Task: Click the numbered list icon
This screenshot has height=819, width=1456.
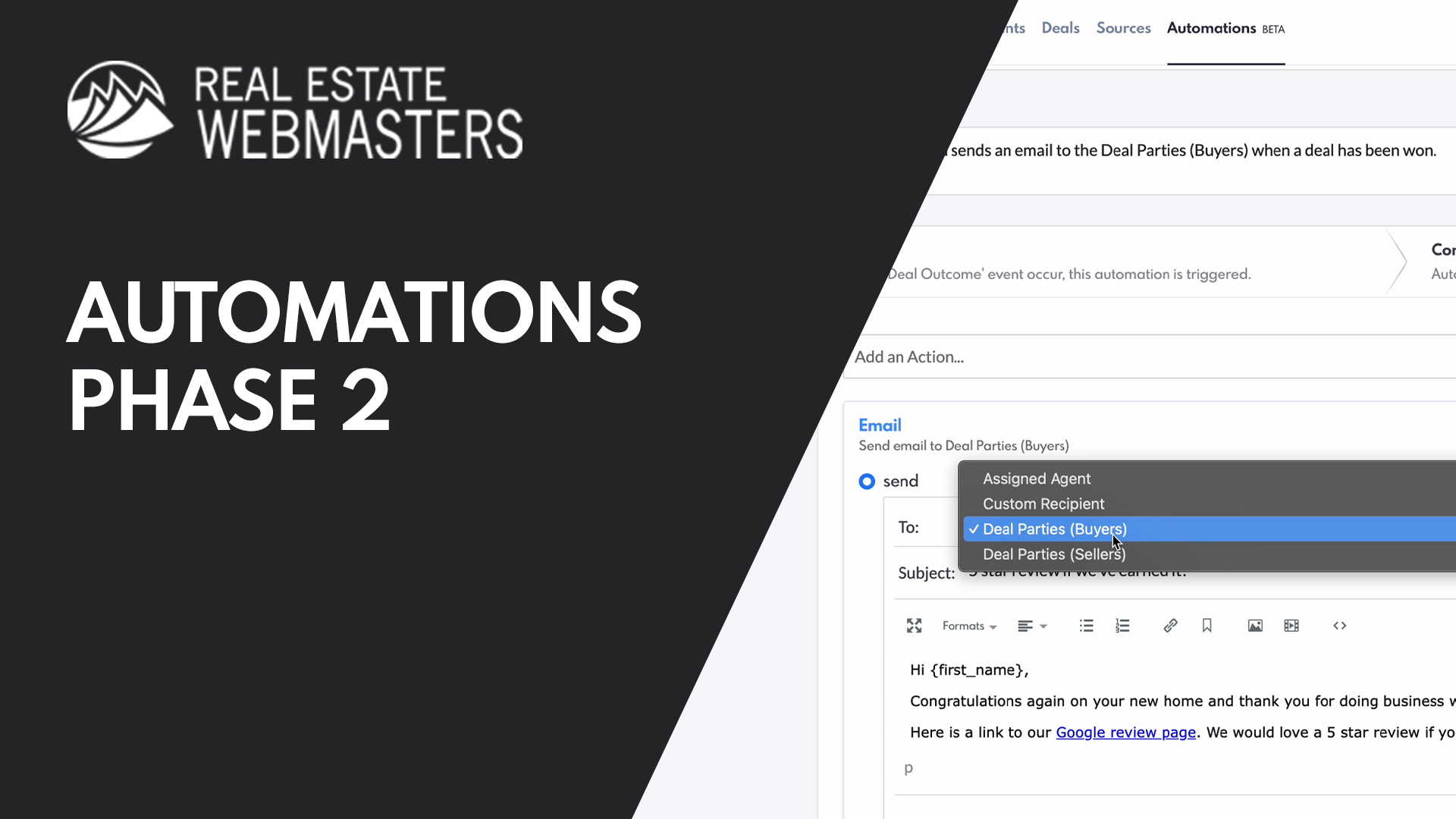Action: 1122,626
